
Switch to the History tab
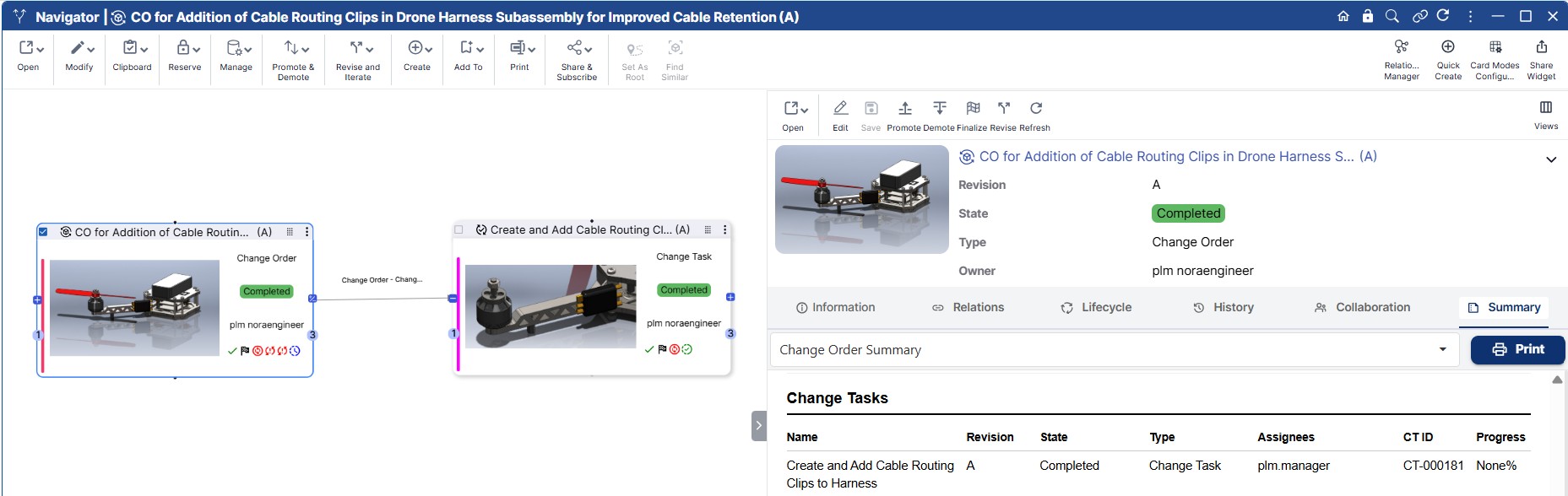click(1223, 308)
